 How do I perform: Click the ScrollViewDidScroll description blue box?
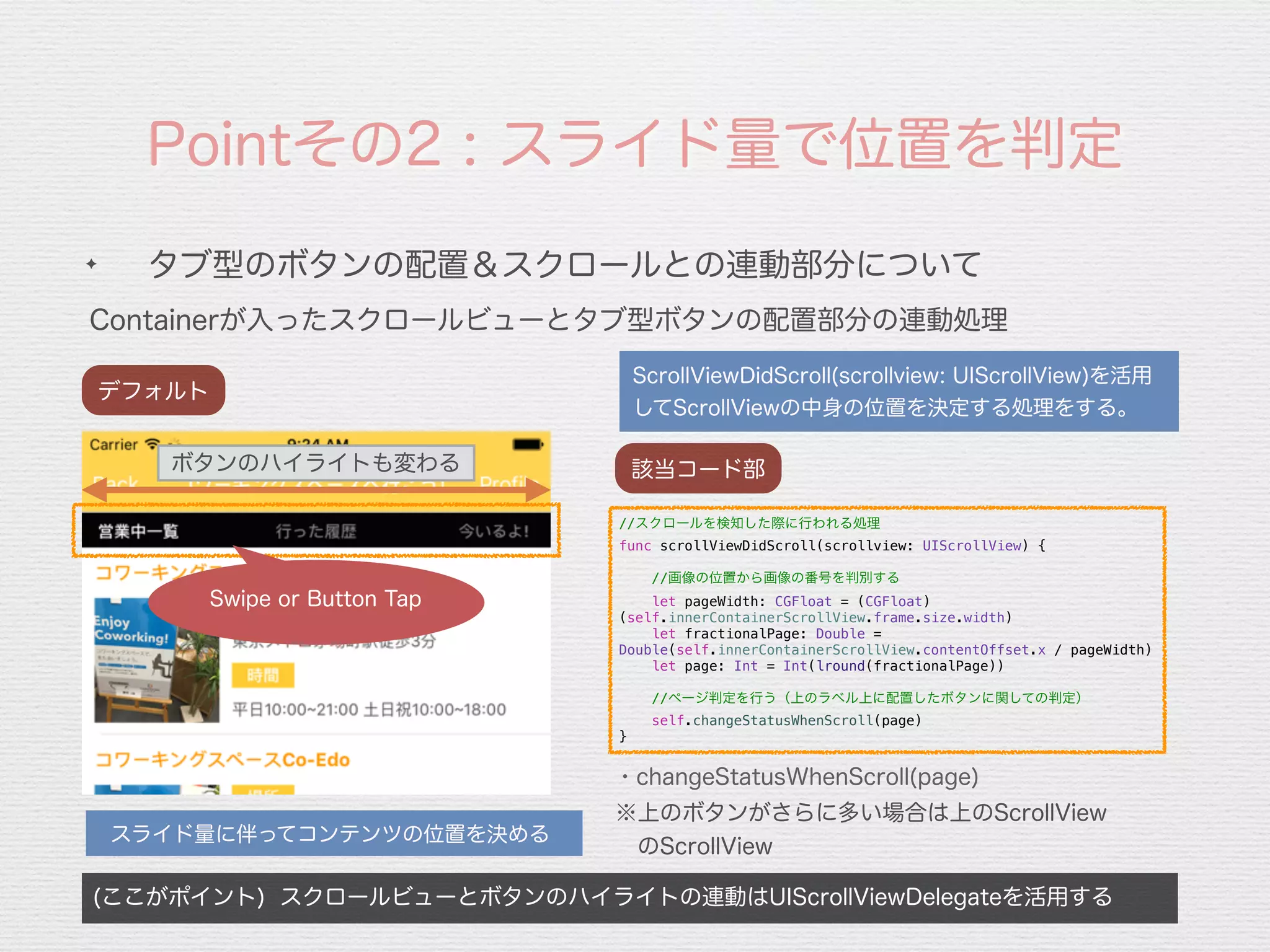[899, 391]
